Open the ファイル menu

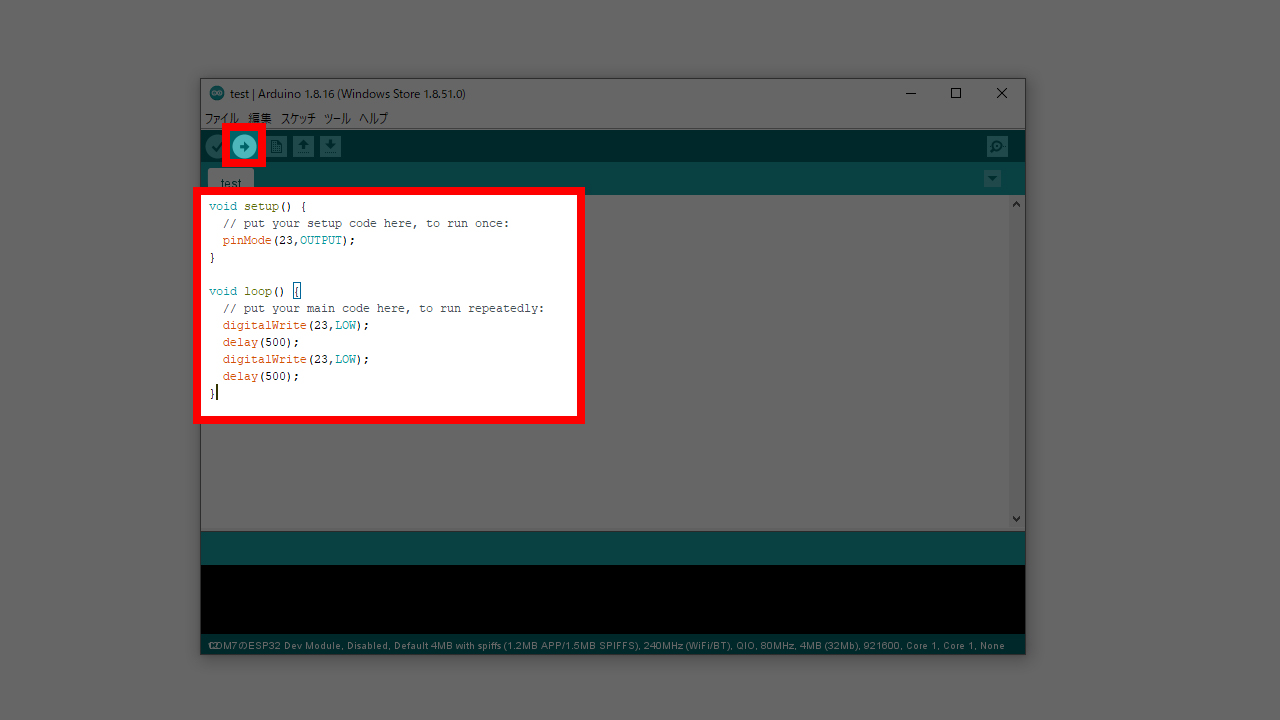coord(222,118)
